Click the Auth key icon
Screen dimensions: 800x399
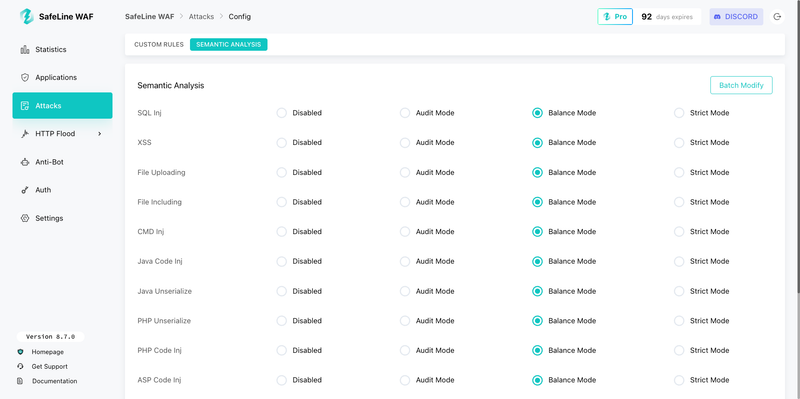24,190
